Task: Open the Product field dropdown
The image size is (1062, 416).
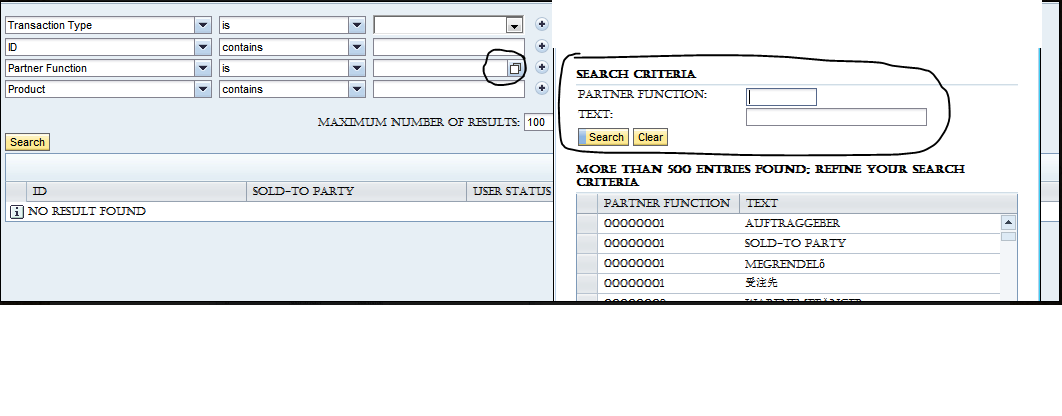Action: (x=203, y=89)
